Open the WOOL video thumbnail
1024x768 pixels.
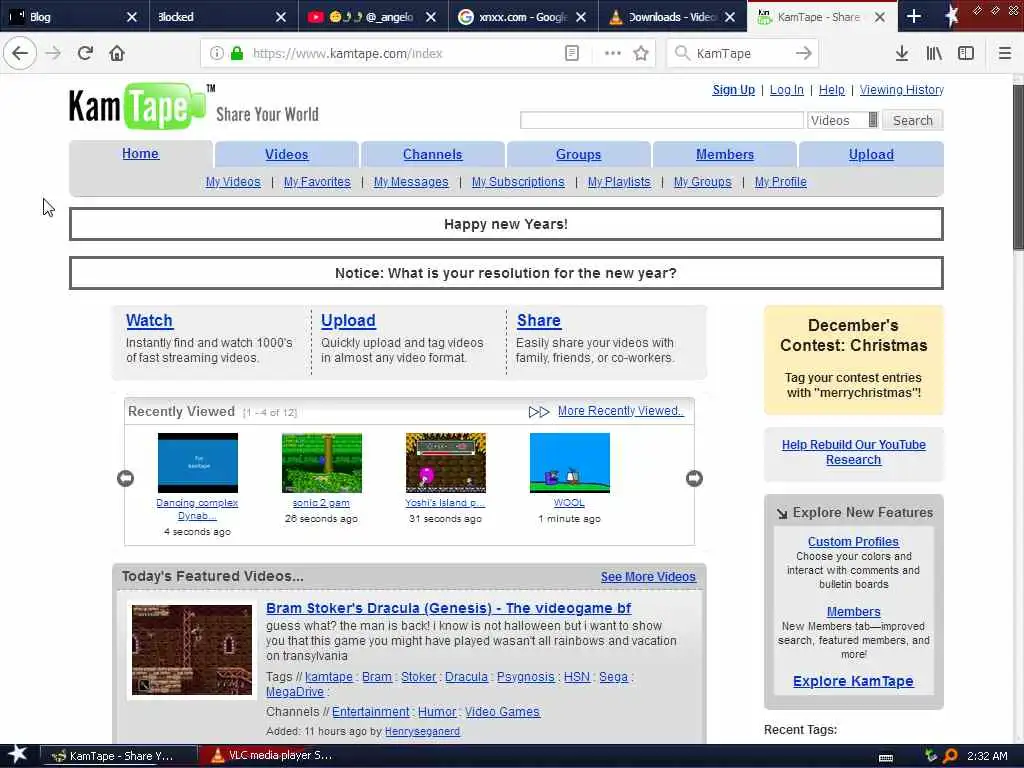pyautogui.click(x=569, y=463)
